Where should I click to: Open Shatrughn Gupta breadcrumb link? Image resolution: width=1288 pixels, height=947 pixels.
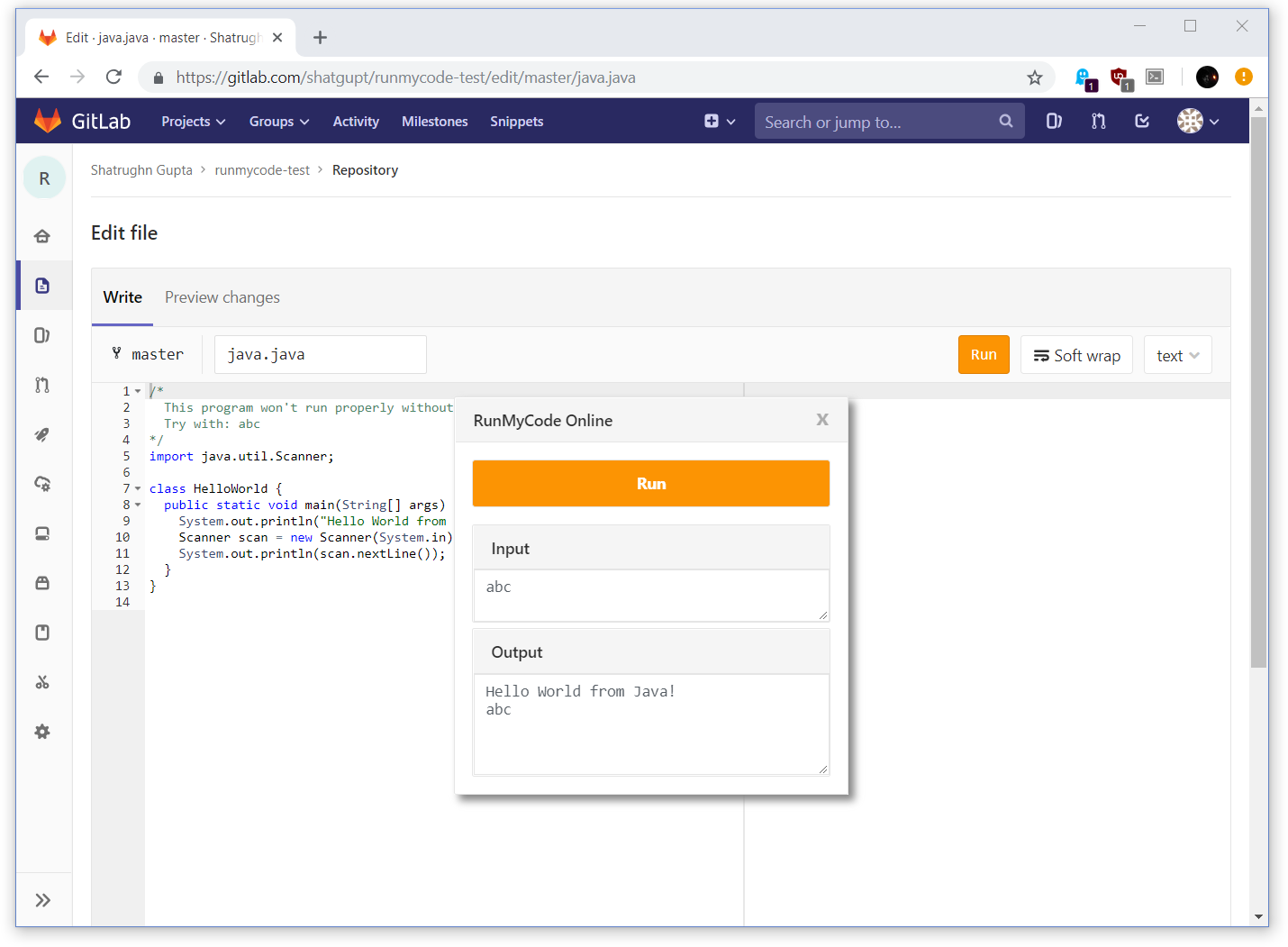tap(141, 169)
